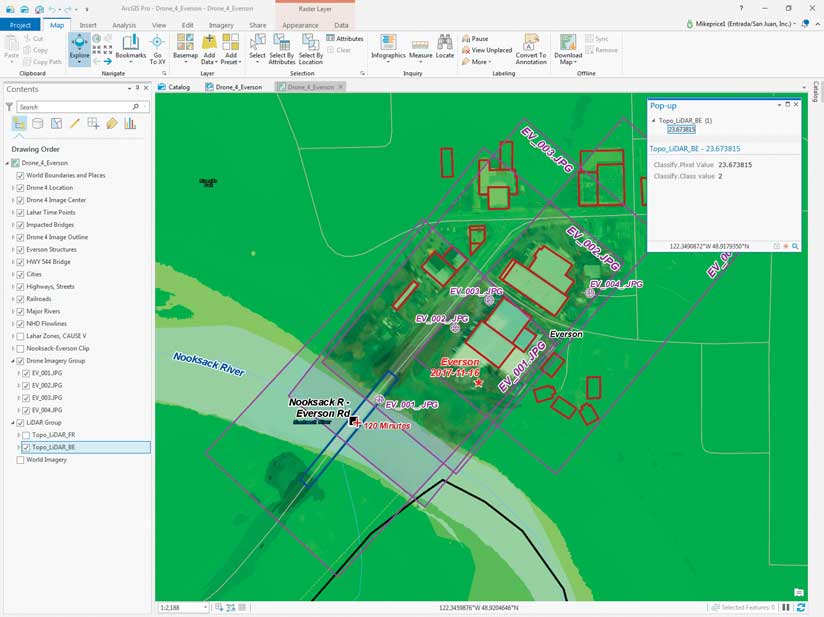This screenshot has height=617, width=824.
Task: Switch to the Insert ribbon tab
Action: (x=88, y=25)
